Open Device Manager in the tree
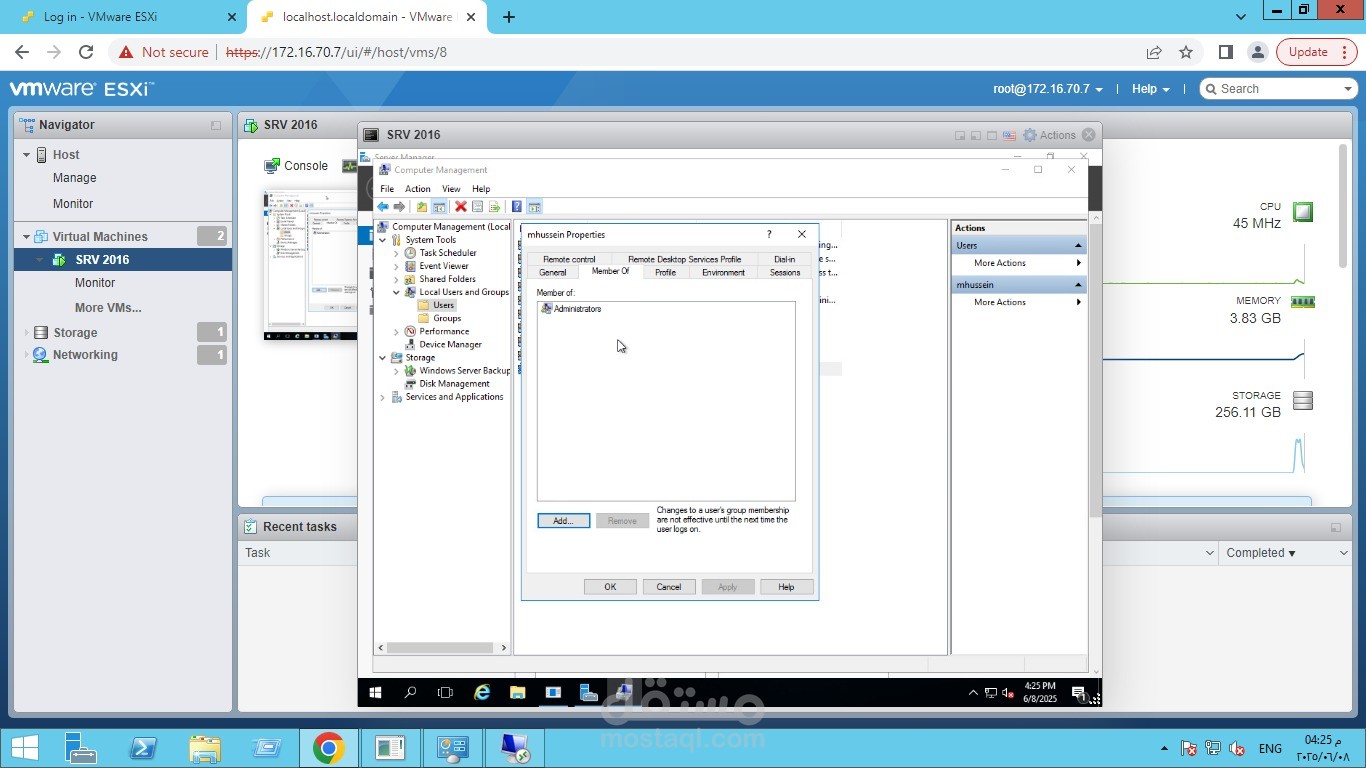 pyautogui.click(x=450, y=344)
